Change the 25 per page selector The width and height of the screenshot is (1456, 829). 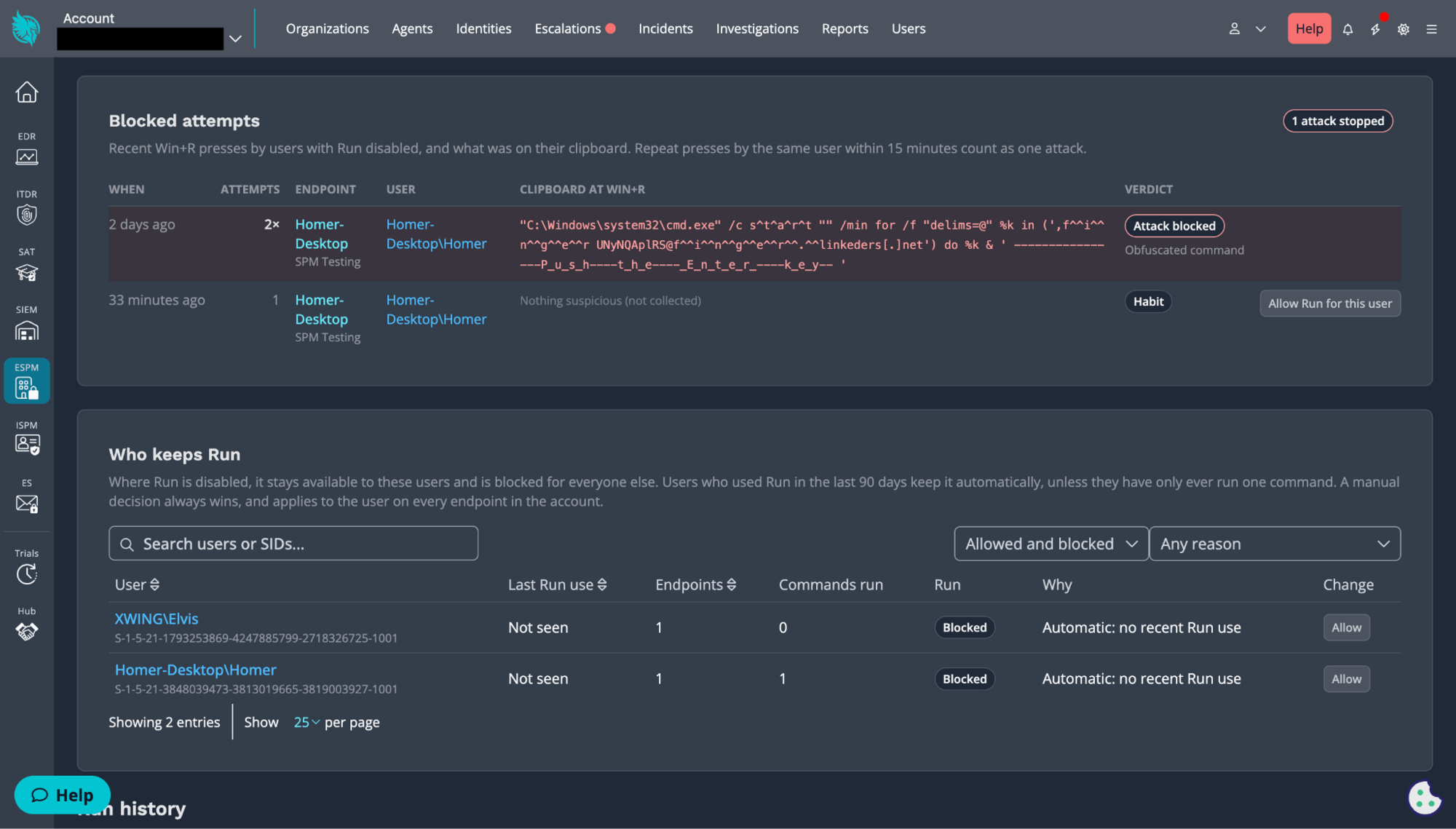pos(306,722)
